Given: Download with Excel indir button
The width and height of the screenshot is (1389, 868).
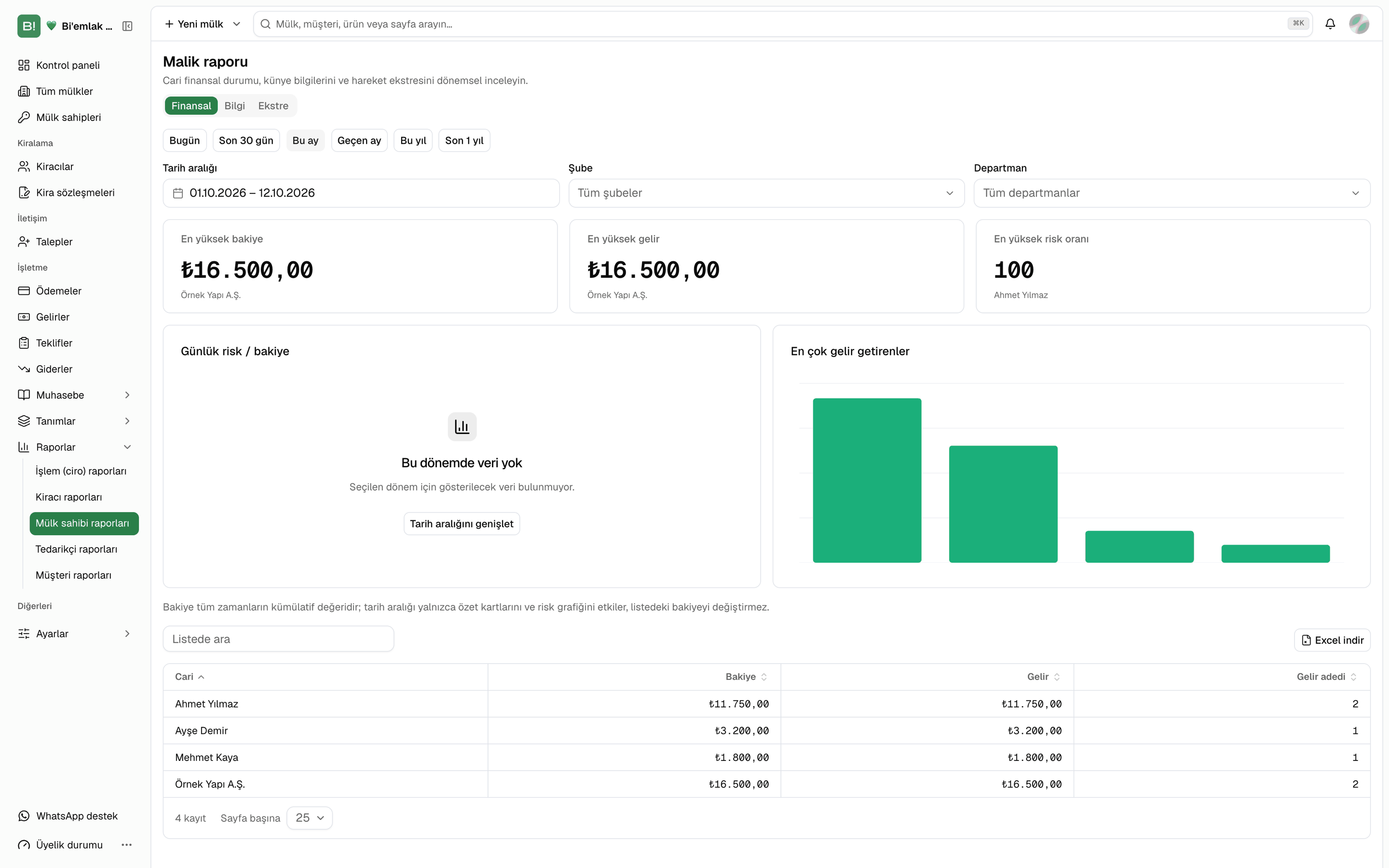Looking at the screenshot, I should tap(1332, 640).
